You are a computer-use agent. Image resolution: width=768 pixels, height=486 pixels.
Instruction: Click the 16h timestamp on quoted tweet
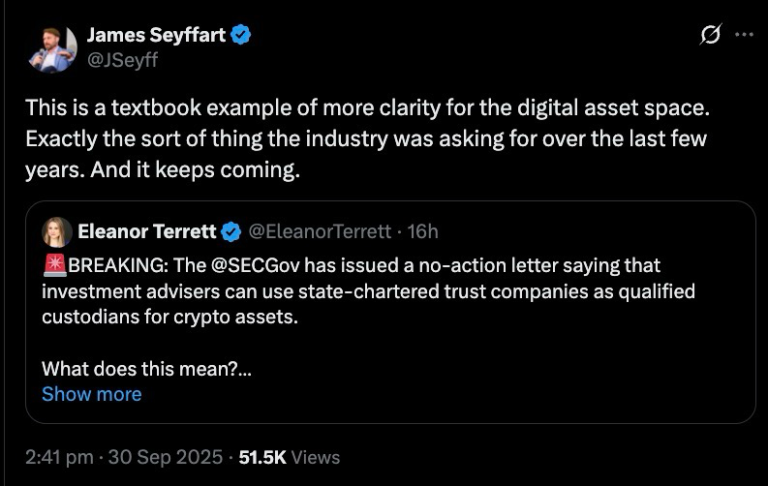(x=423, y=232)
